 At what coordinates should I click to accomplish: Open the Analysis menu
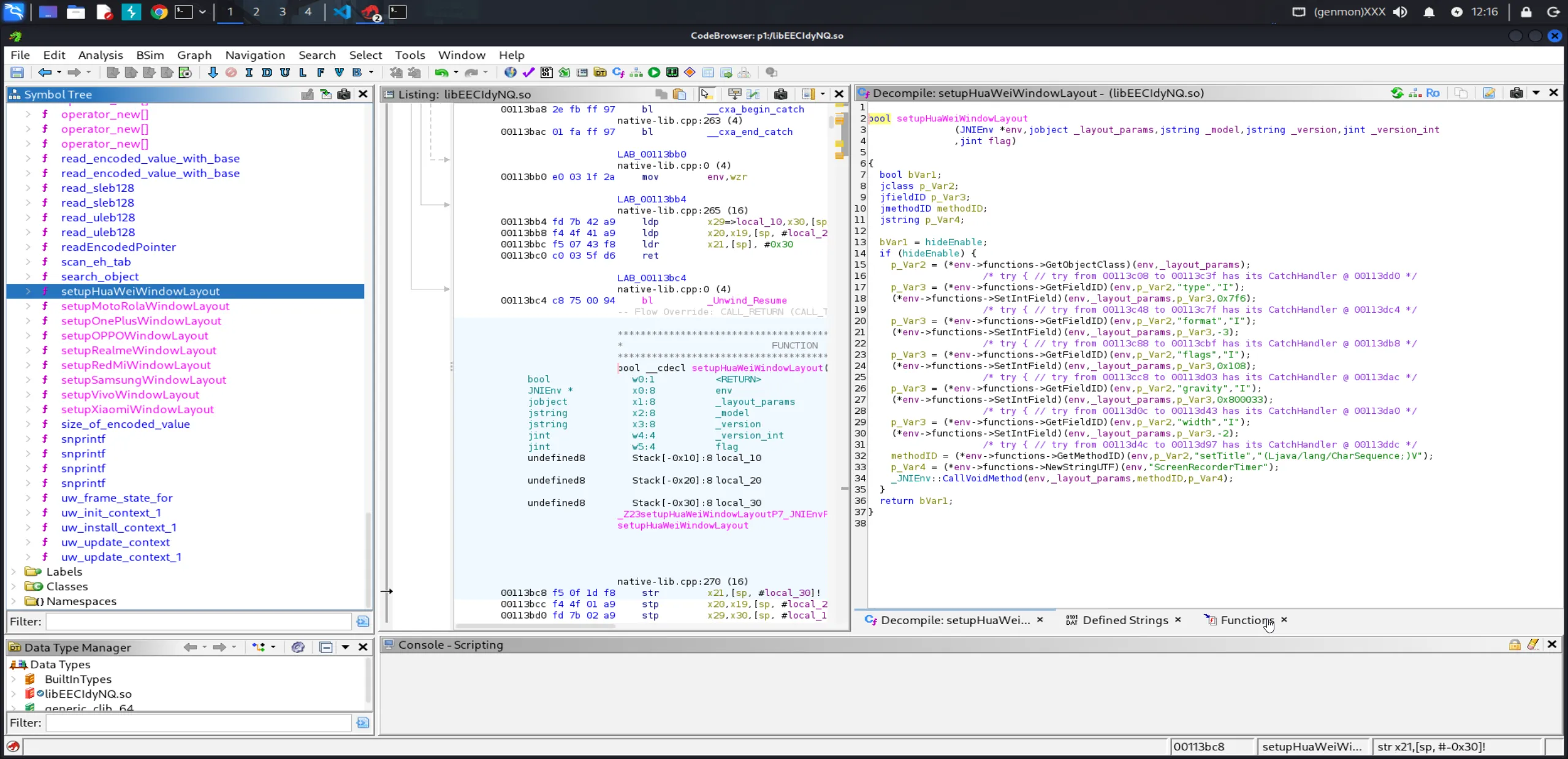pos(101,55)
